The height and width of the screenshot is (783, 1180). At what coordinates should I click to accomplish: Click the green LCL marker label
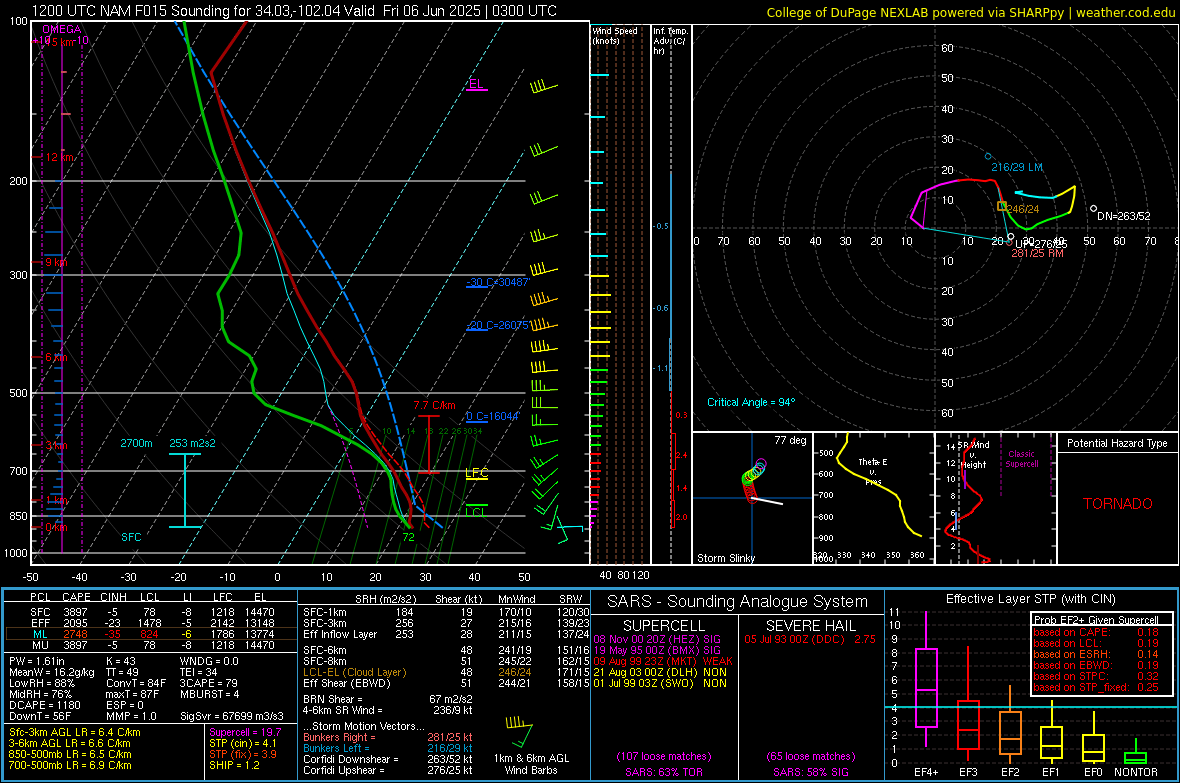[x=476, y=513]
